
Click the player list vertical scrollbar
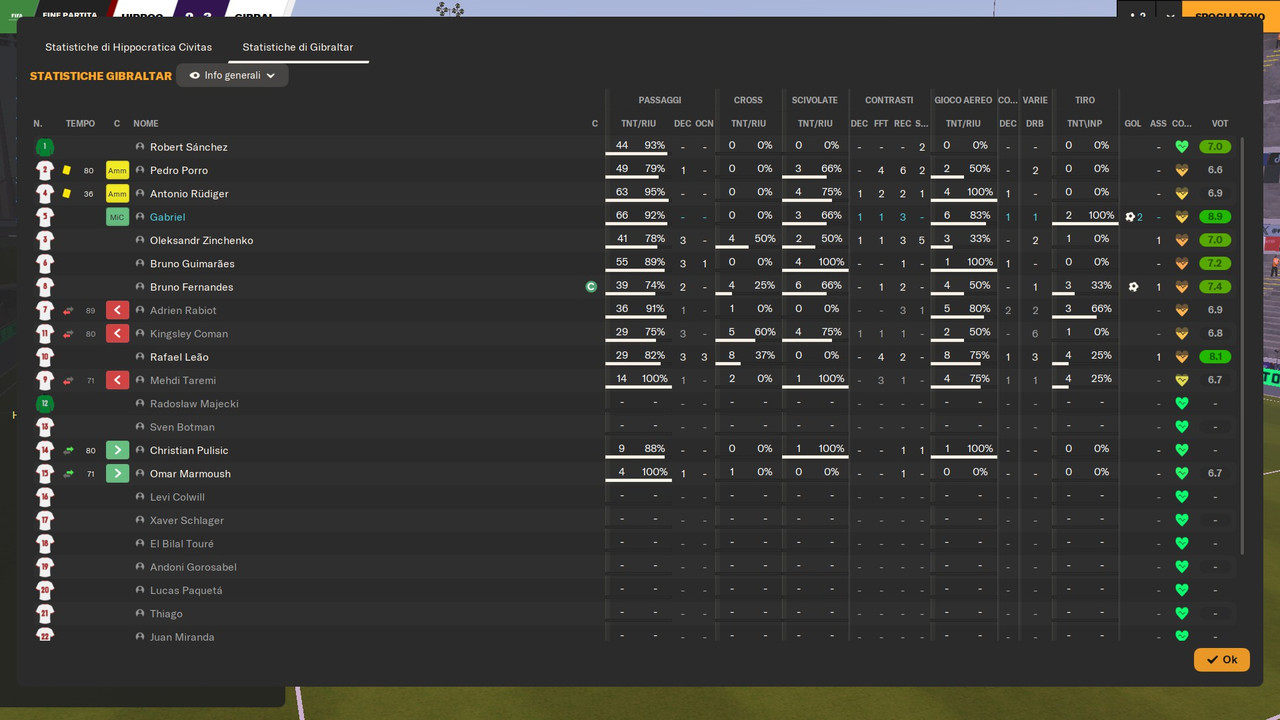click(x=1243, y=345)
